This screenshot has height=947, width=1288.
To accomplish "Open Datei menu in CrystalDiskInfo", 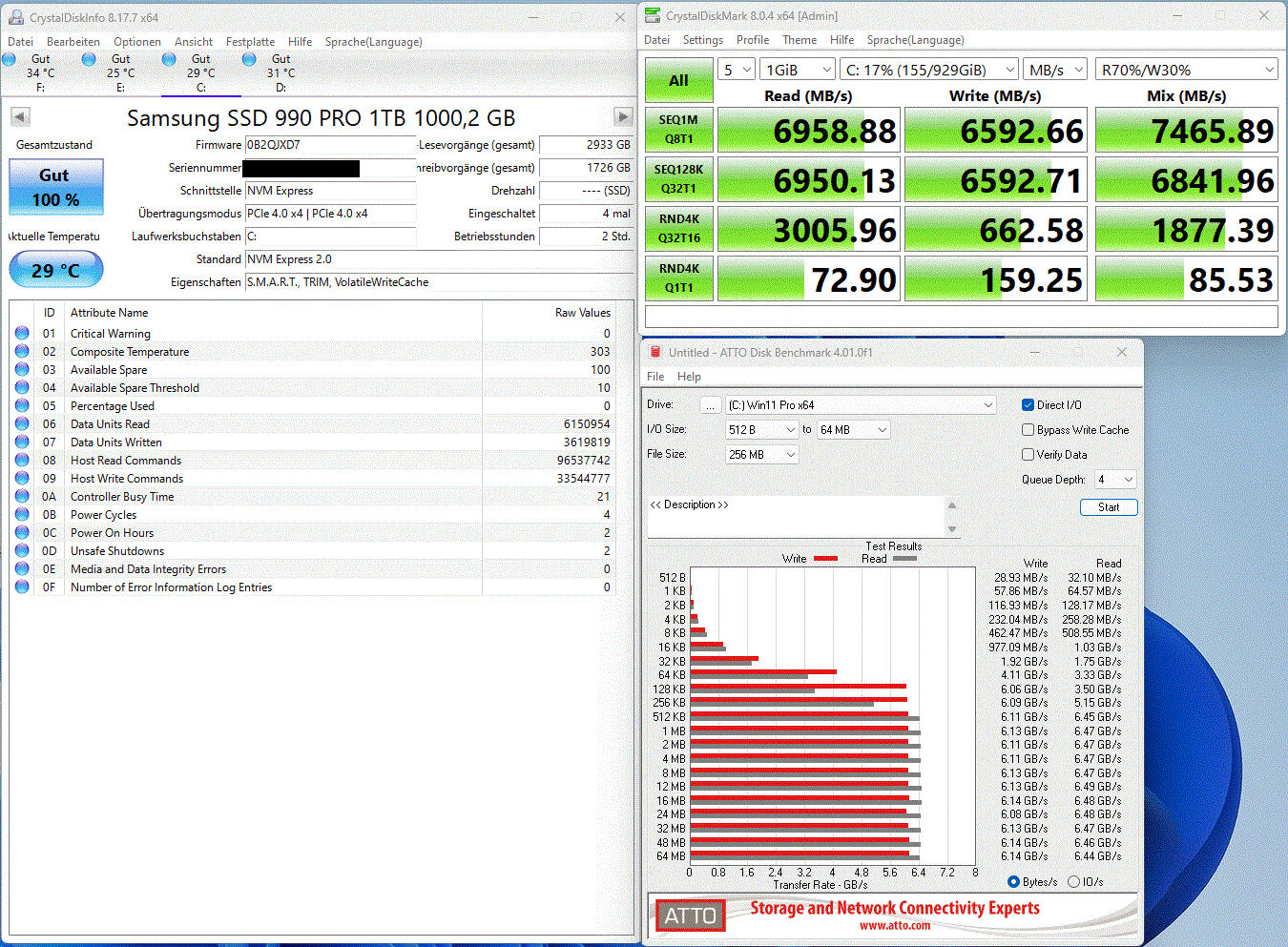I will coord(21,42).
